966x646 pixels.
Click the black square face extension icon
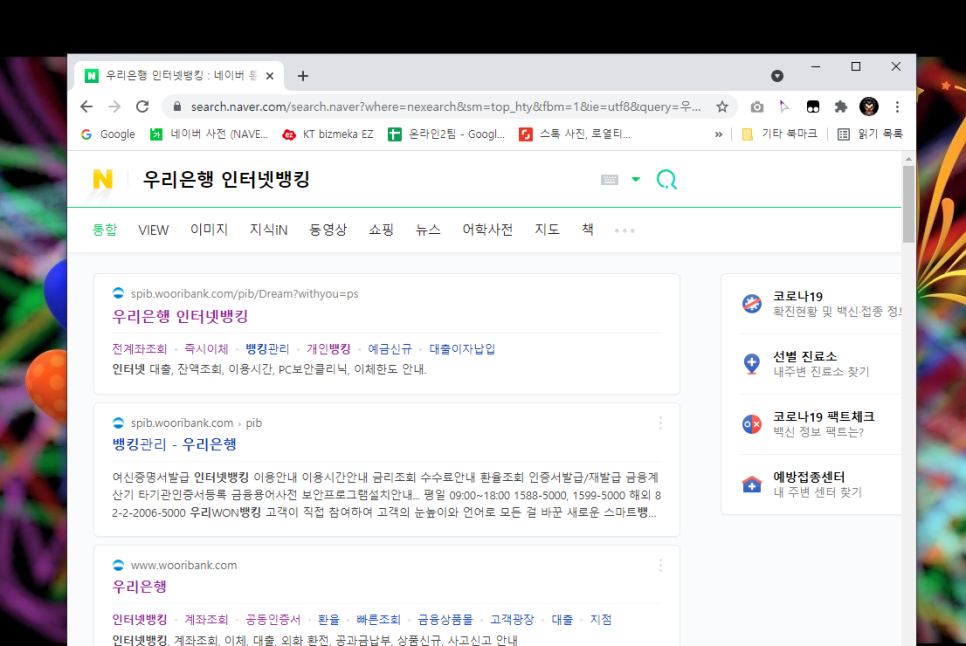tap(813, 107)
